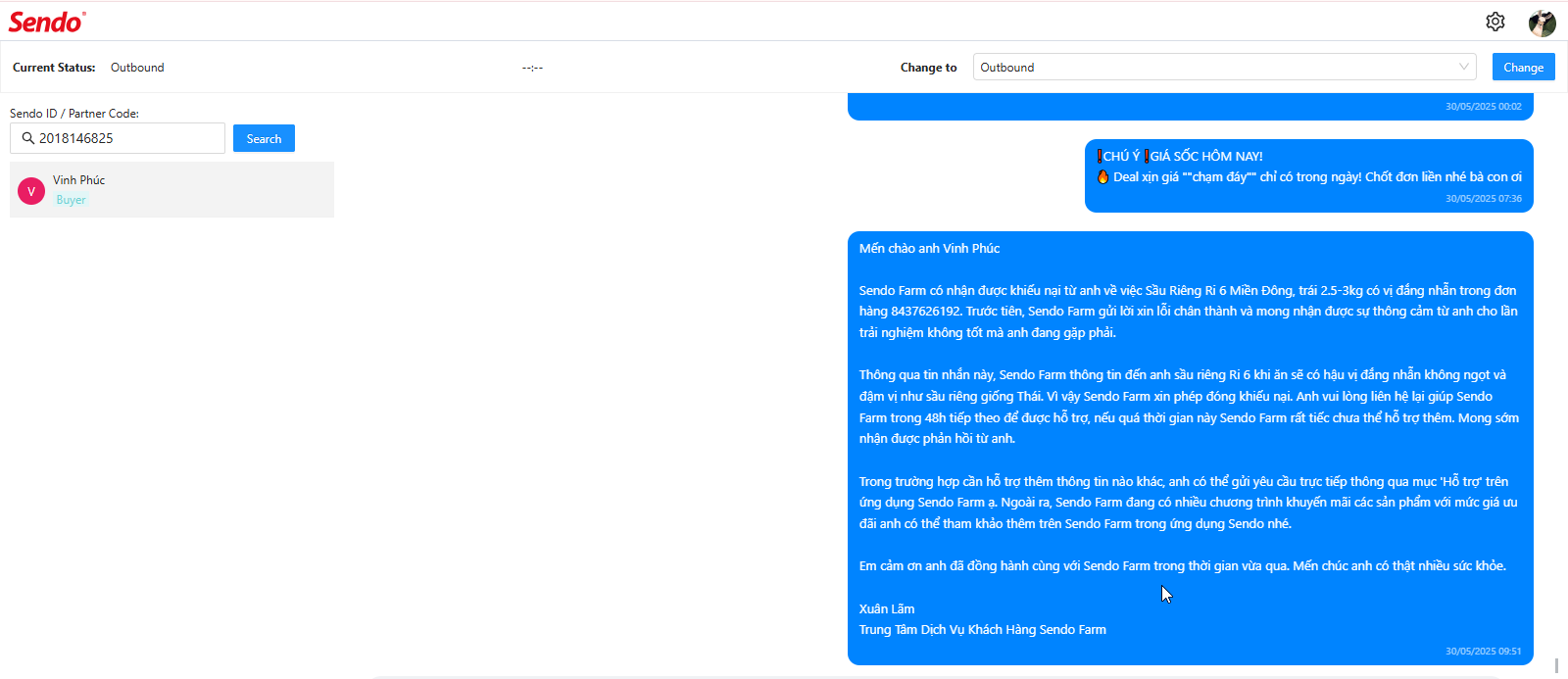Click the Search button

[264, 138]
